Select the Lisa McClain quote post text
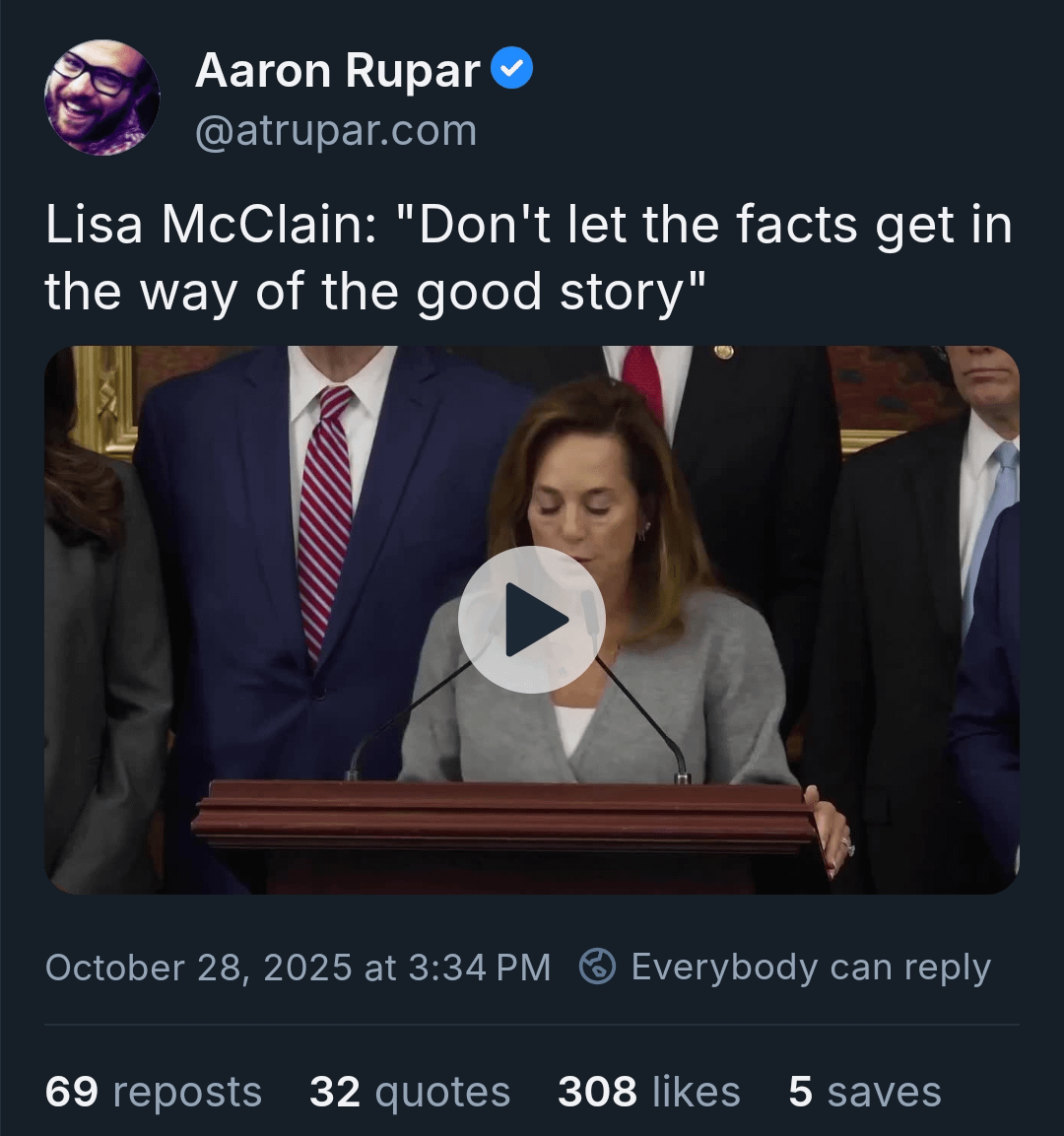1064x1136 pixels. click(528, 258)
